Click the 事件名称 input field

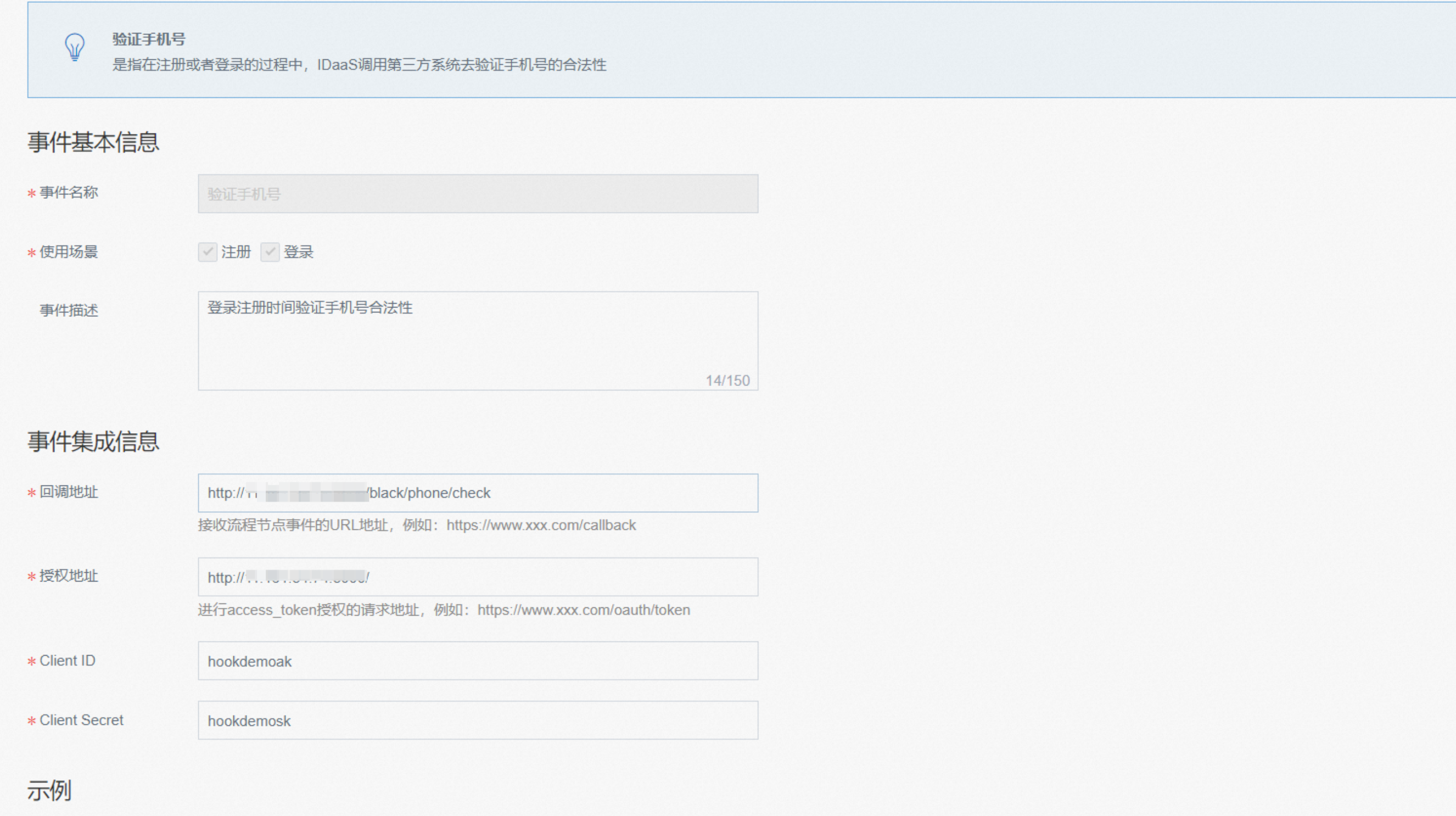point(478,194)
